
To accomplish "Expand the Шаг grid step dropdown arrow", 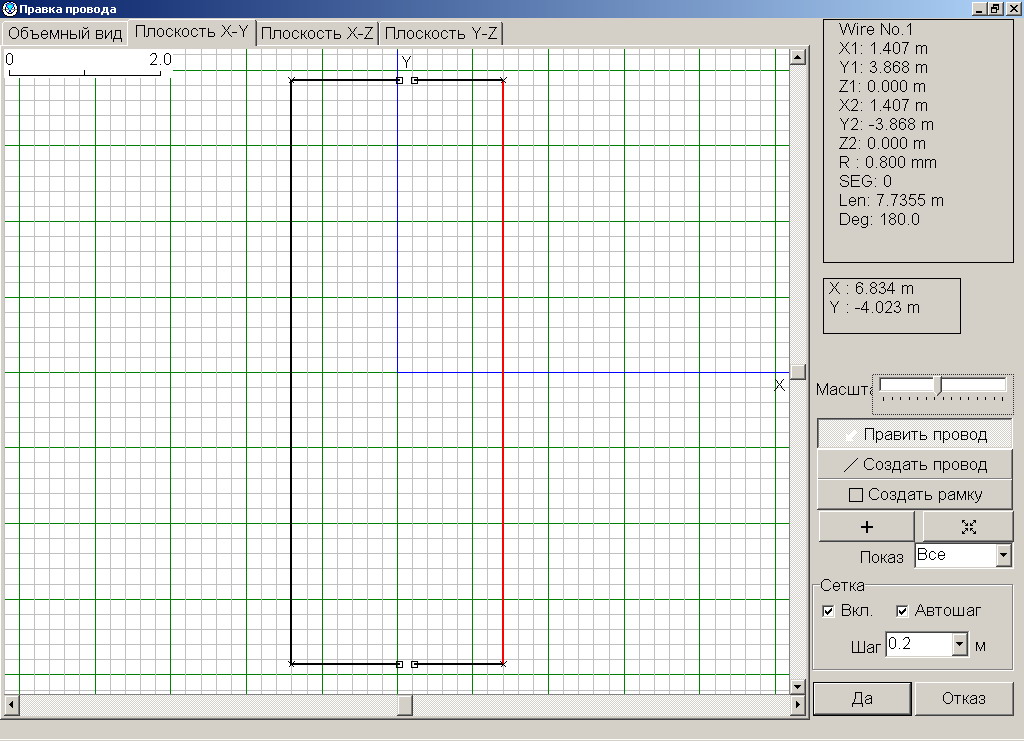I will pos(960,645).
